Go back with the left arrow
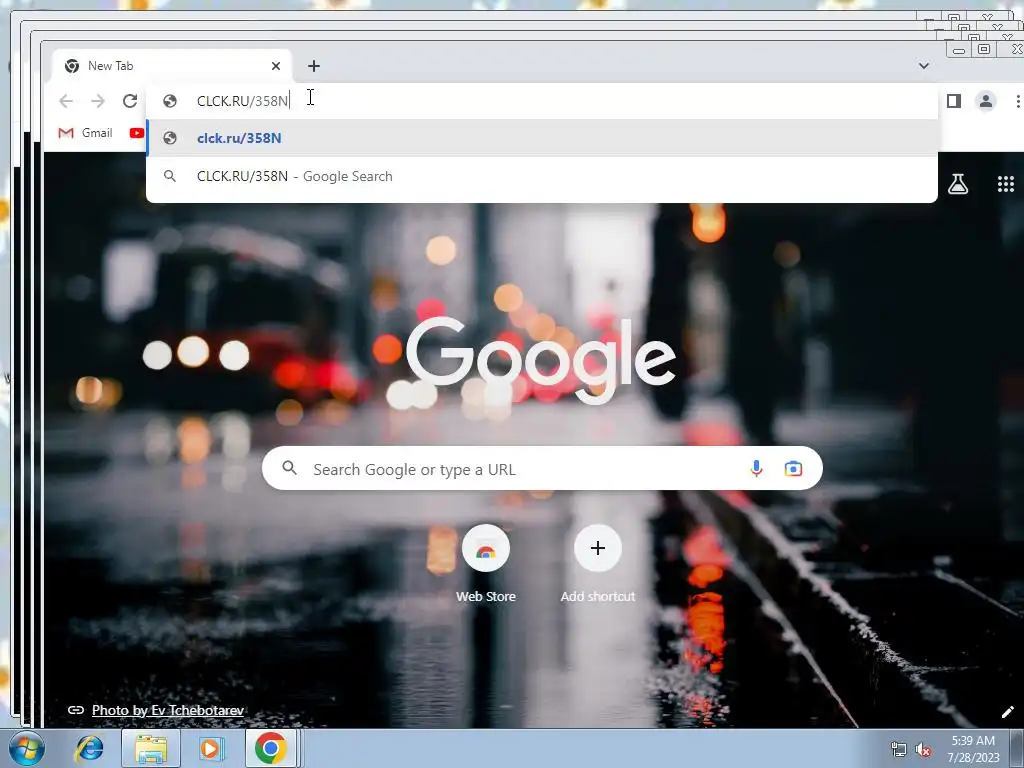The width and height of the screenshot is (1024, 768). (66, 101)
